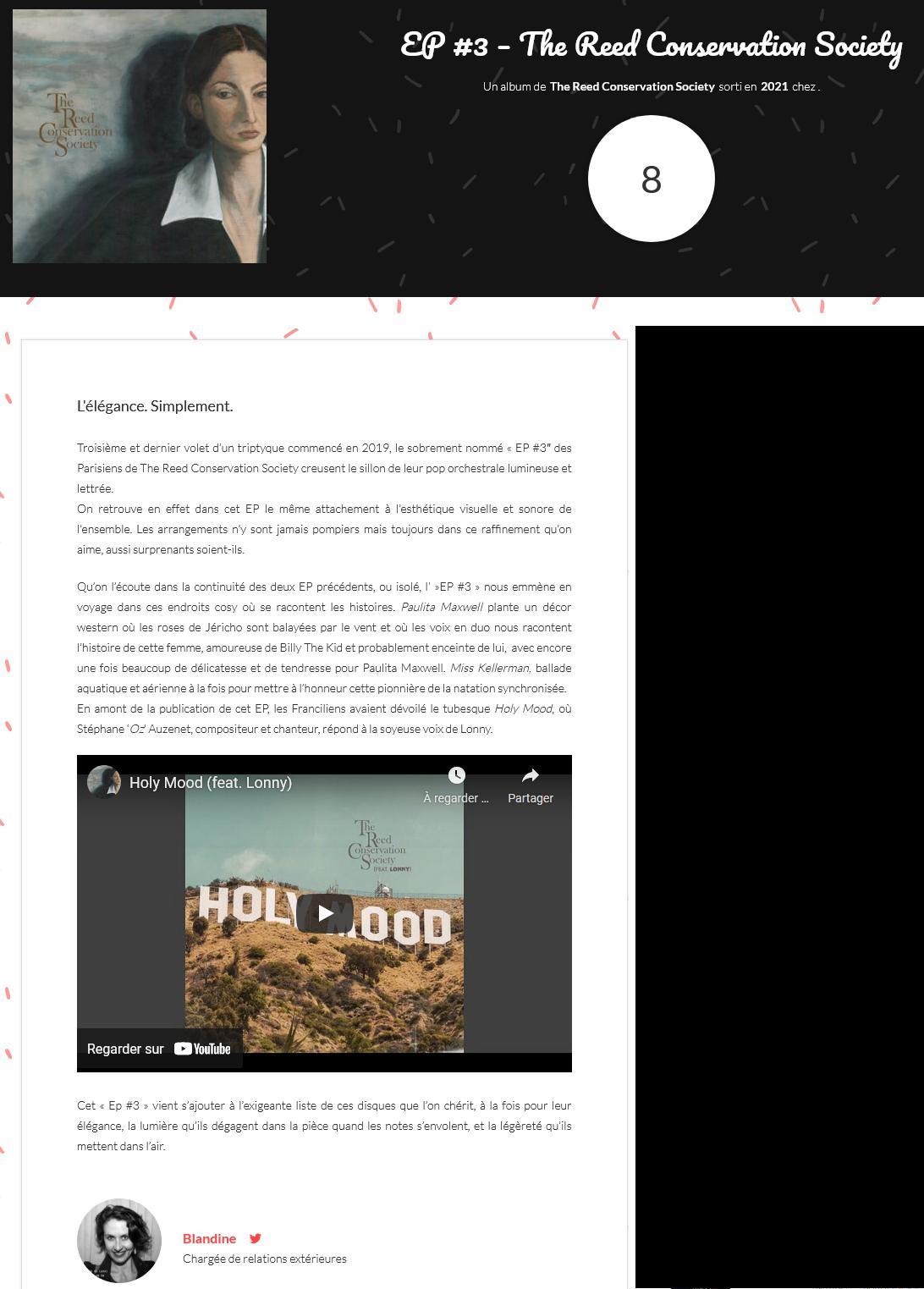
Task: Click the heading L'élégance. Simplement.
Action: pos(155,406)
